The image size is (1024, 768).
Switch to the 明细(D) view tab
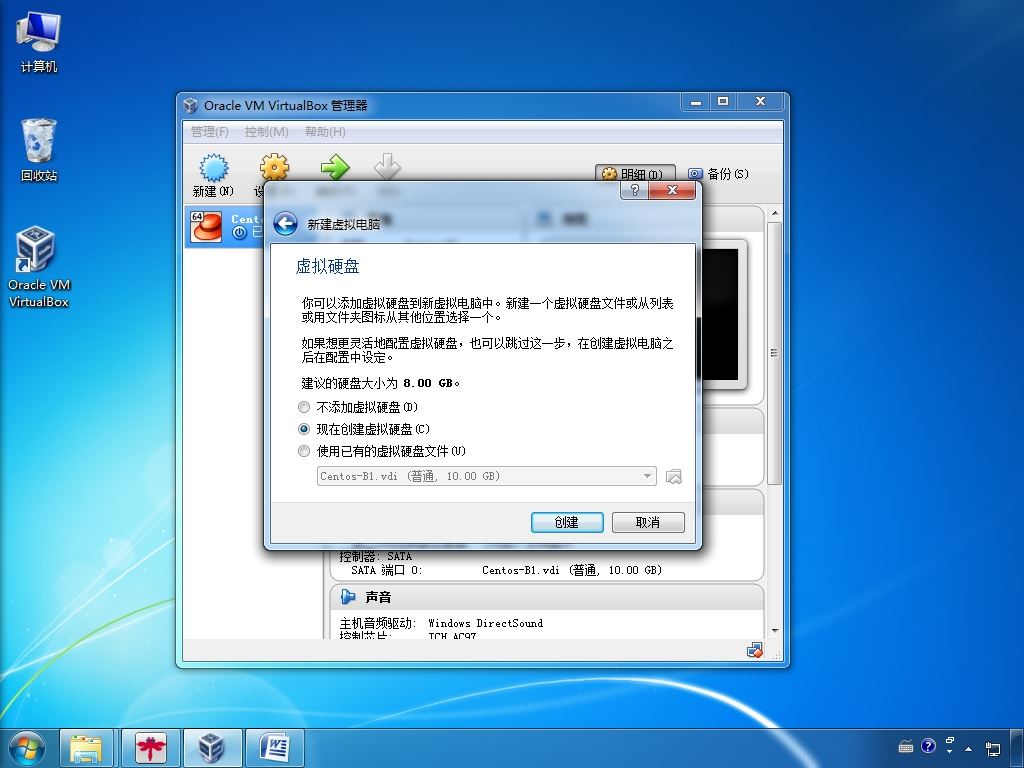[x=635, y=174]
